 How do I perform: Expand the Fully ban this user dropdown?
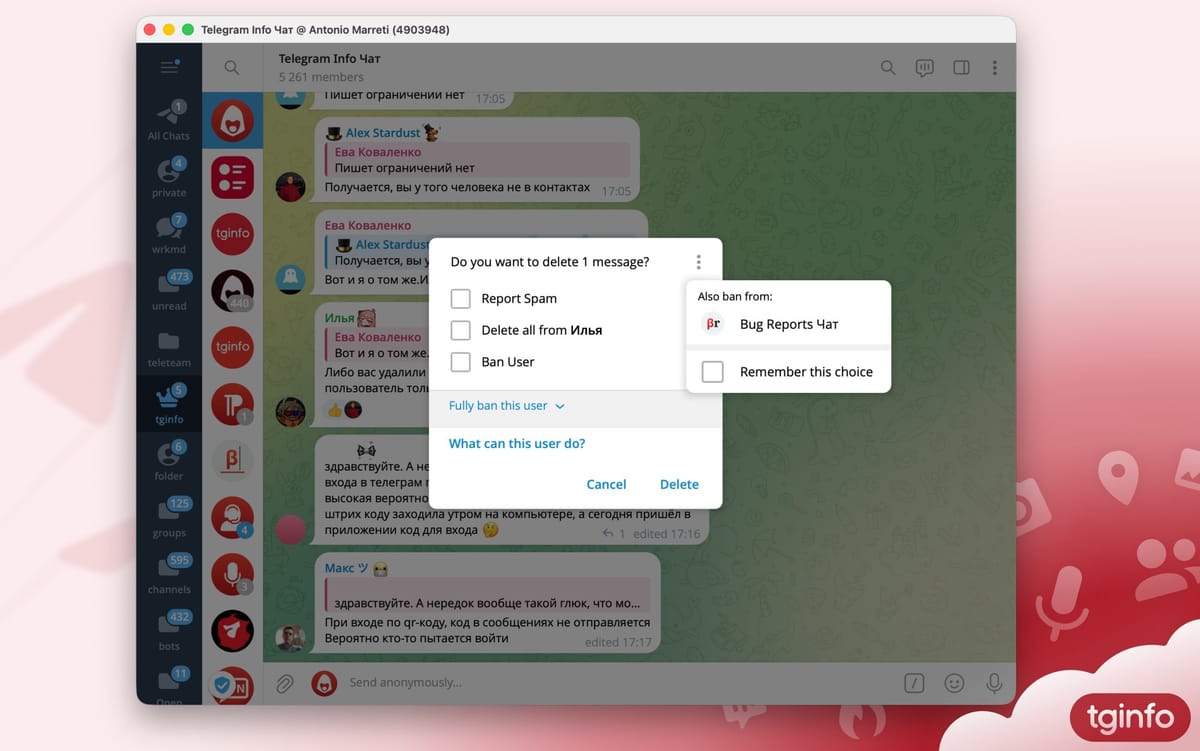click(506, 406)
